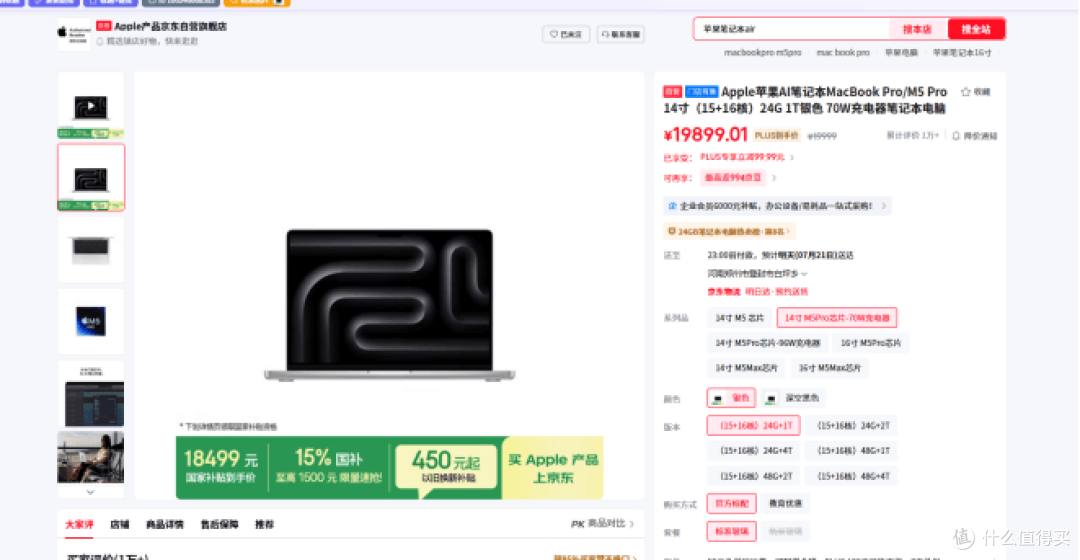View the keyboard top-down thumbnail

point(91,249)
